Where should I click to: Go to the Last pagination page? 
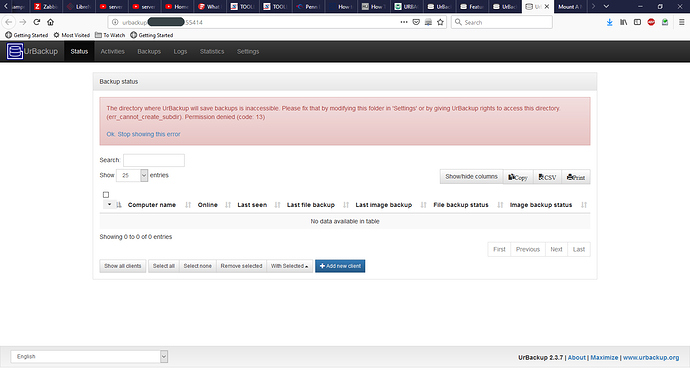579,249
